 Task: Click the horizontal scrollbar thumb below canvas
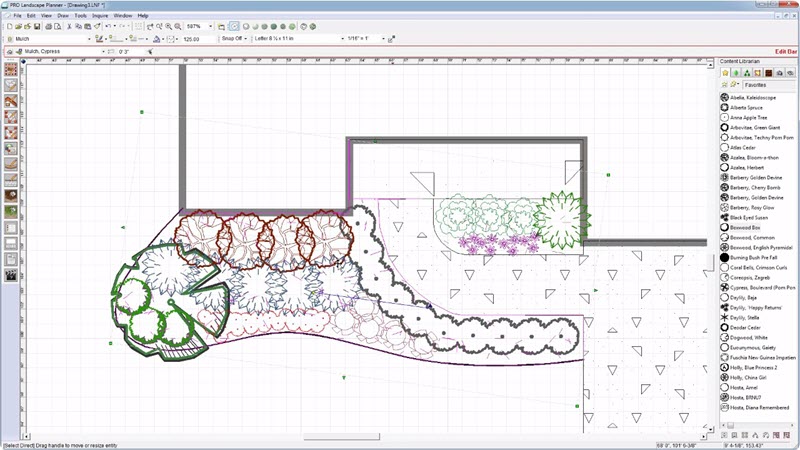click(342, 437)
